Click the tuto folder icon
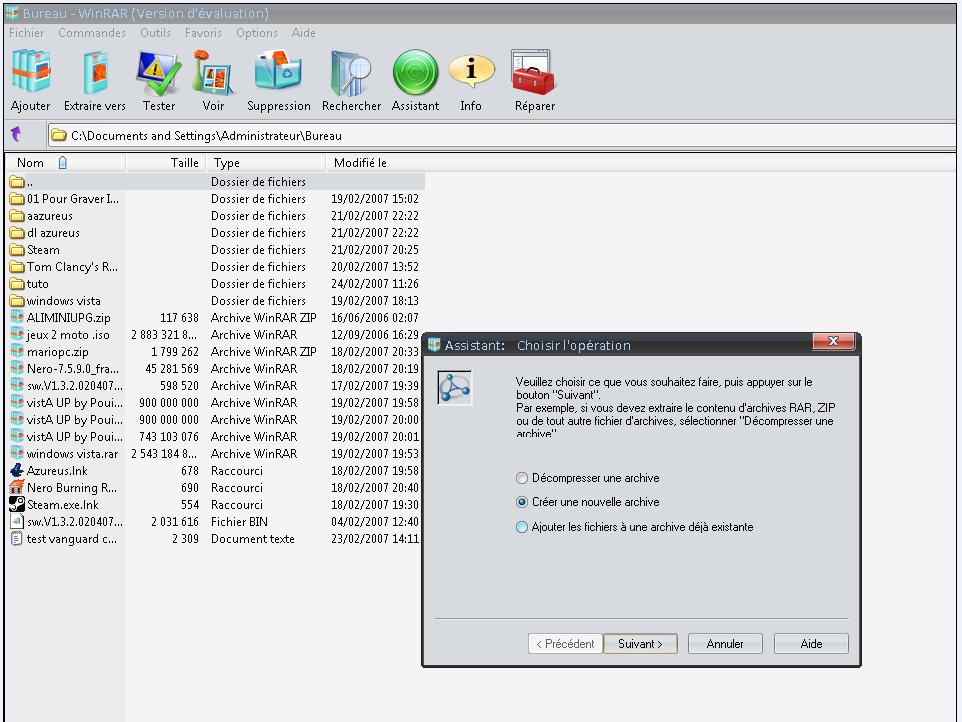962x722 pixels. click(17, 284)
